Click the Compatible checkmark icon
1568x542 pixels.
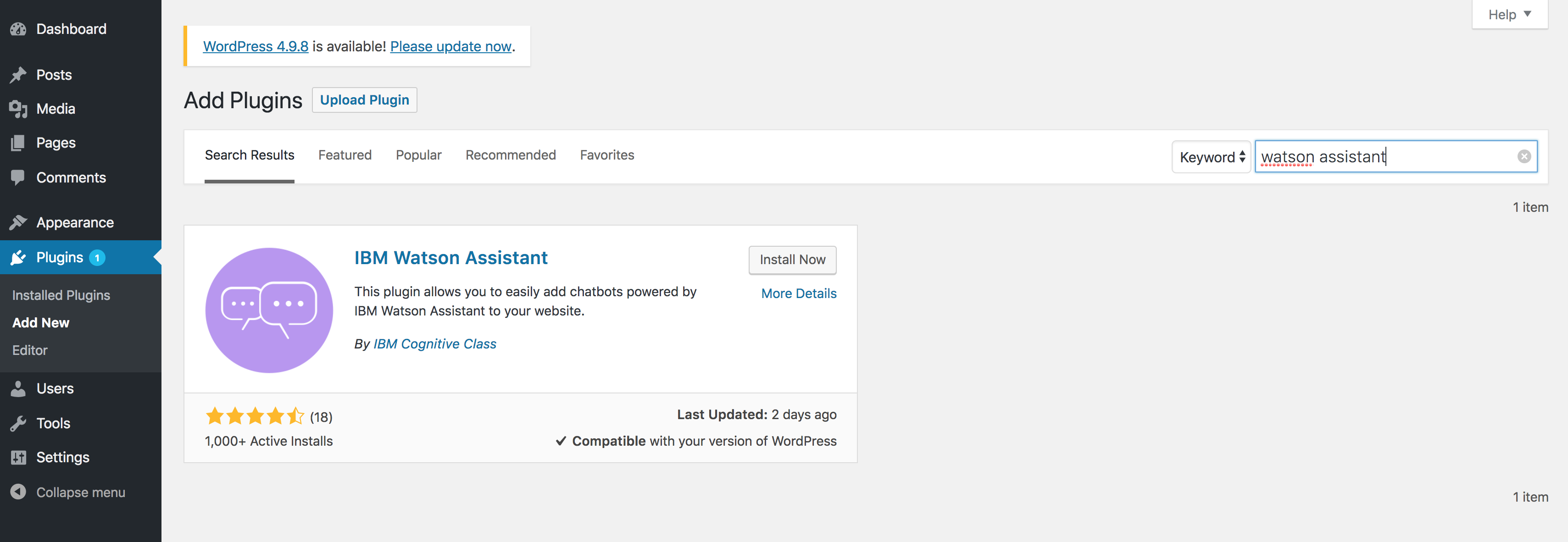pyautogui.click(x=561, y=441)
